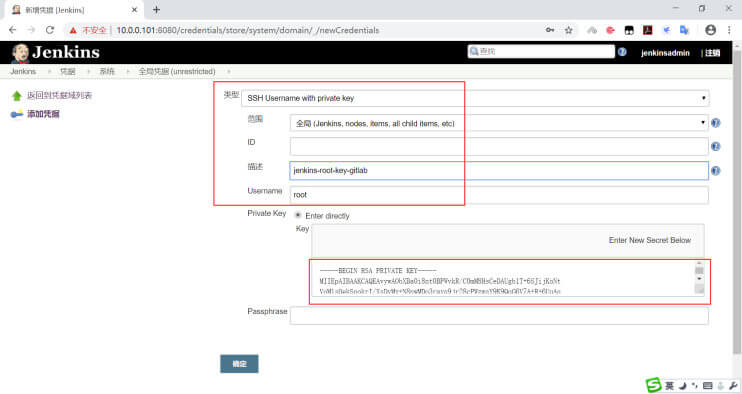Open help for the search box
The height and width of the screenshot is (394, 742).
622,52
